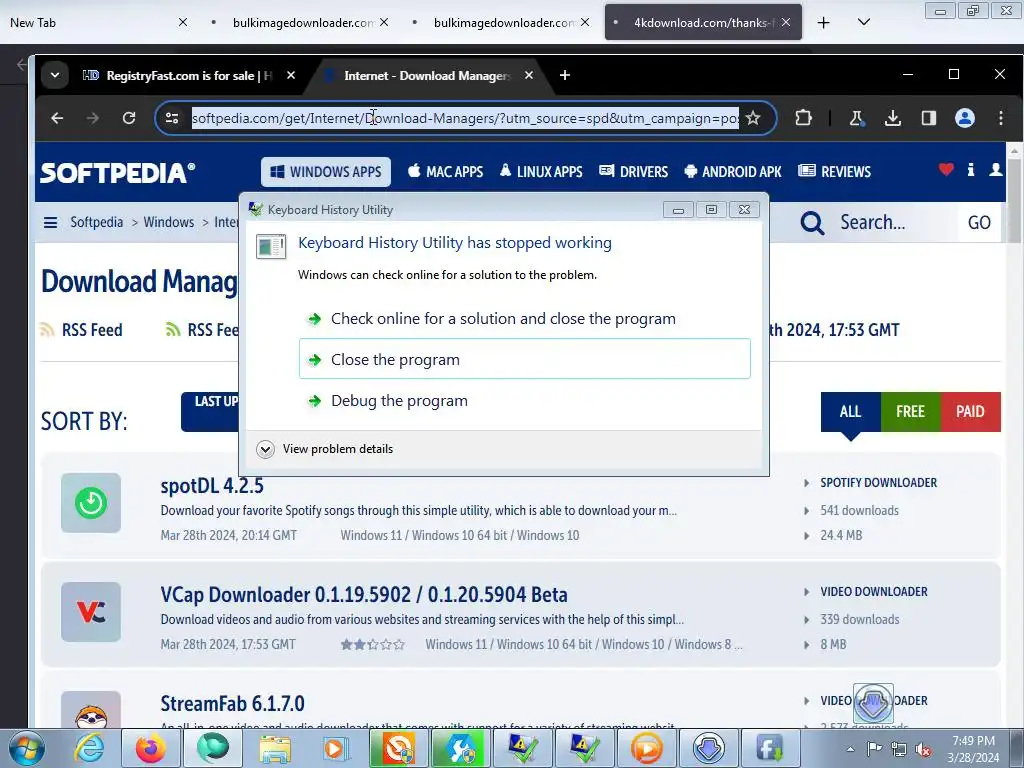
Task: Click the LAST UPDATED sort button
Action: tap(210, 411)
